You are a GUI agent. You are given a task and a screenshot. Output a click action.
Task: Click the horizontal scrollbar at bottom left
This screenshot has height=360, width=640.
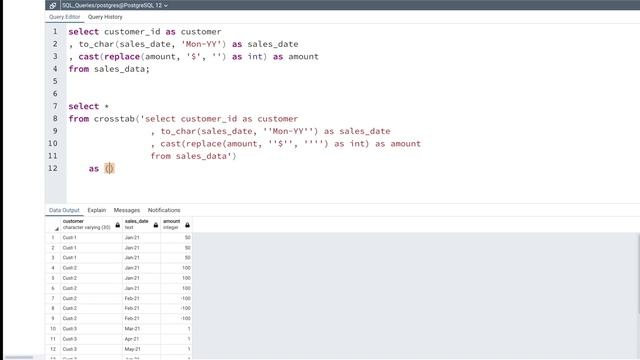19,358
